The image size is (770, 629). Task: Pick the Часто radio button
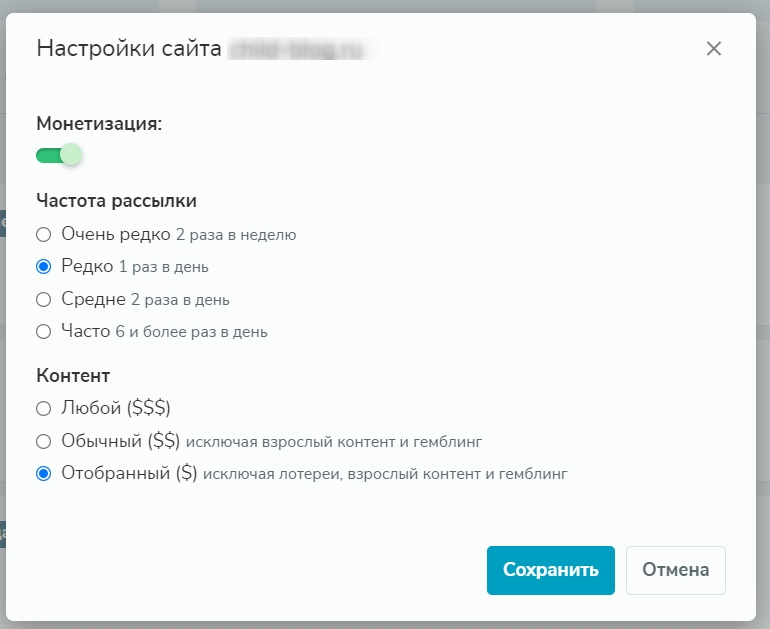click(43, 331)
